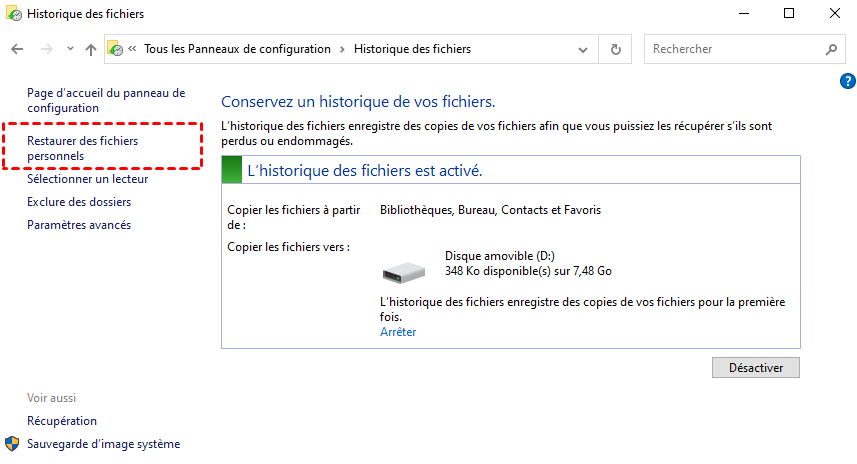Expand the breadcrumb arrow after Tous les Panneaux
This screenshot has width=857, height=464.
pos(342,49)
